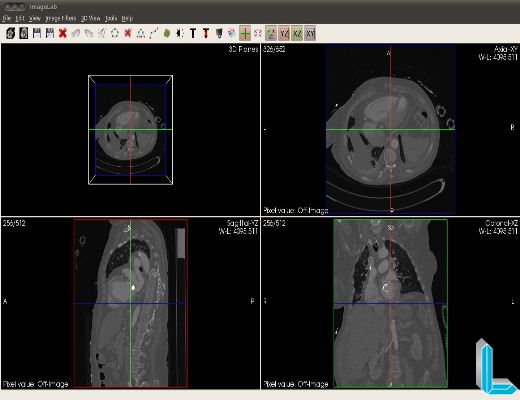This screenshot has height=400, width=520.
Task: Click the 3D Planes preview box
Action: [x=130, y=130]
